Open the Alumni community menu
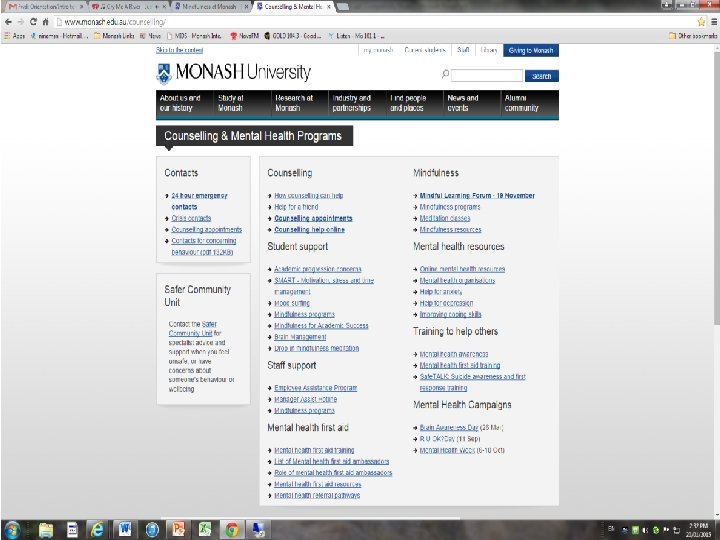Image resolution: width=720 pixels, height=540 pixels. coord(529,103)
